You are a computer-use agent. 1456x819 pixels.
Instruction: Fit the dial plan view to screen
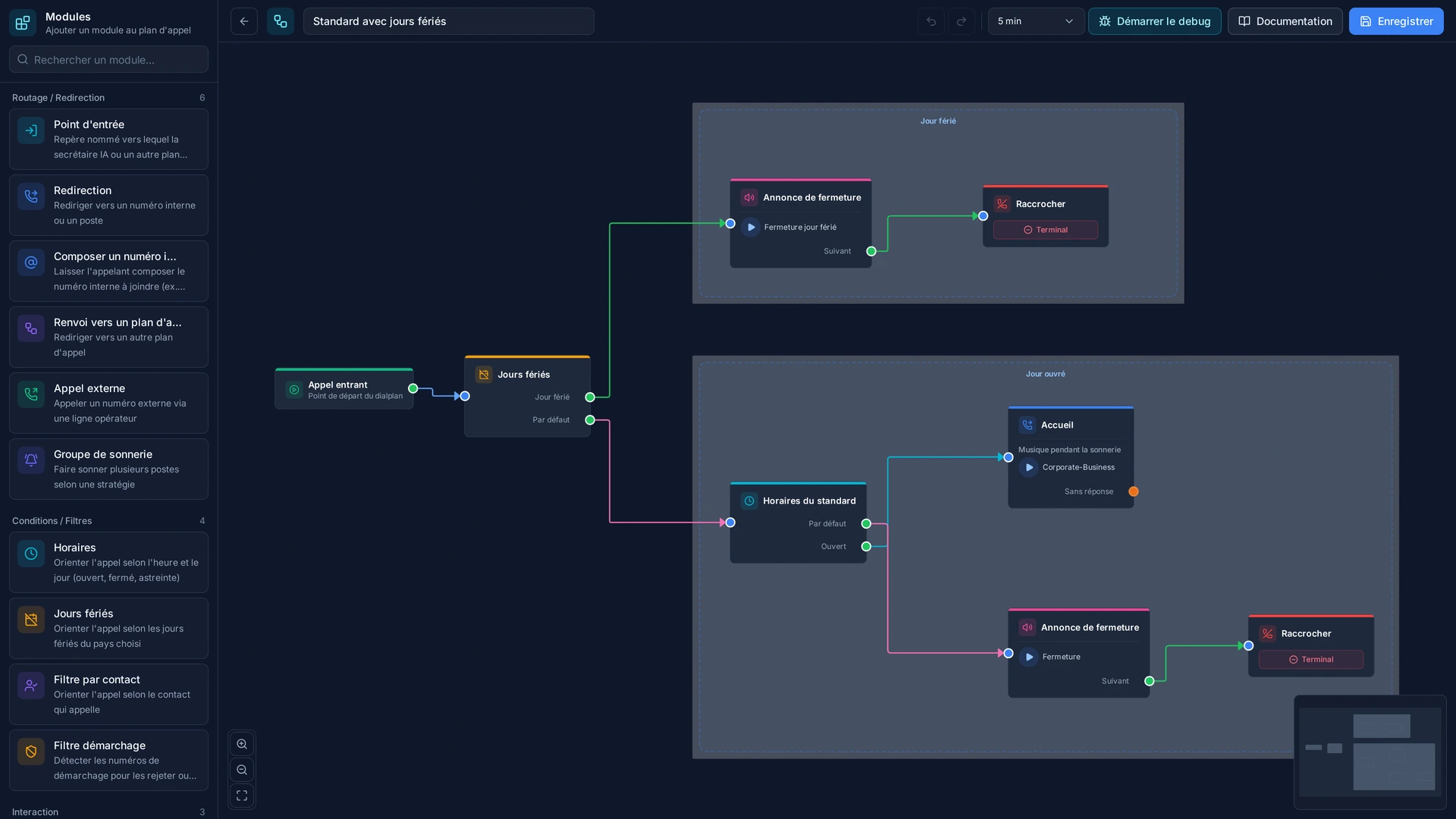[x=242, y=795]
